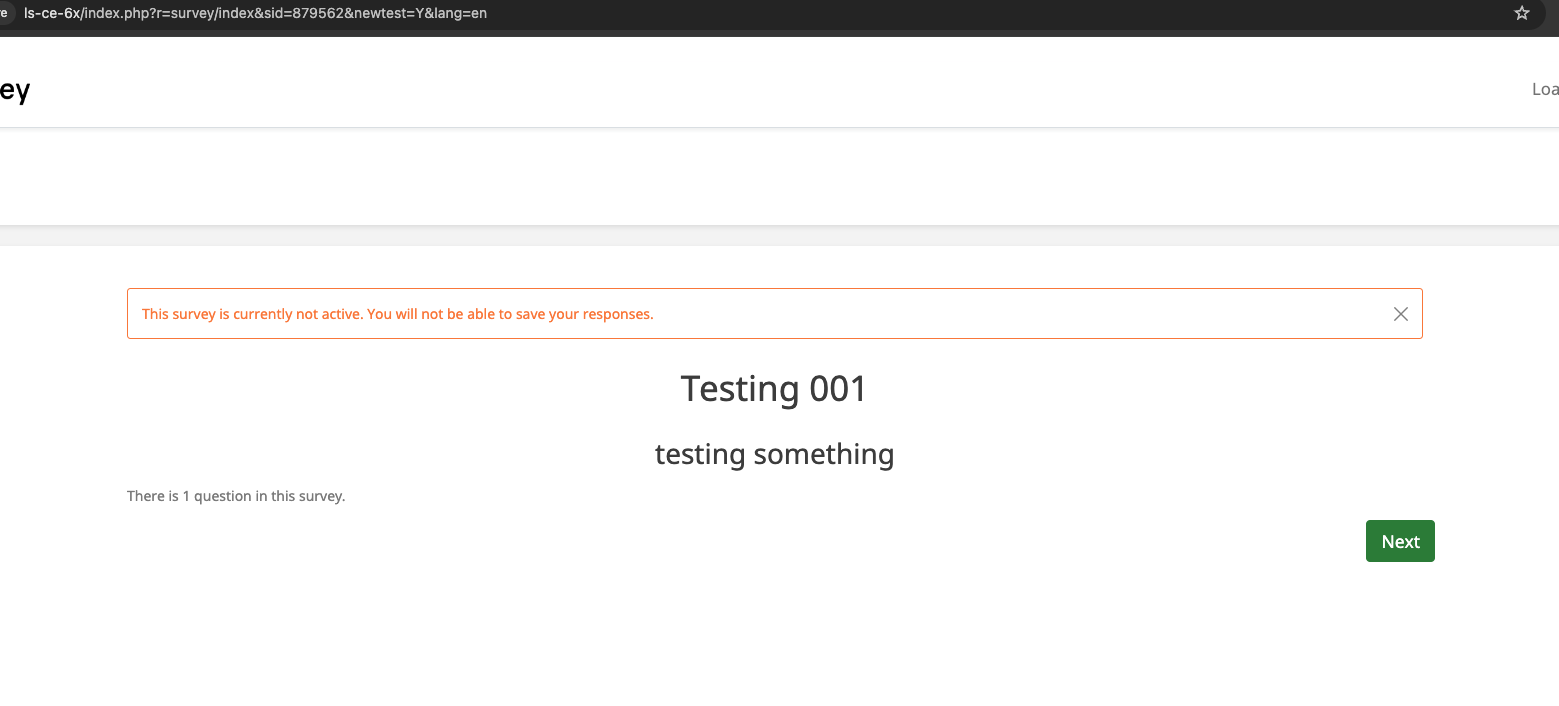The height and width of the screenshot is (706, 1559).
Task: Click the bookmark star icon
Action: 1522,14
